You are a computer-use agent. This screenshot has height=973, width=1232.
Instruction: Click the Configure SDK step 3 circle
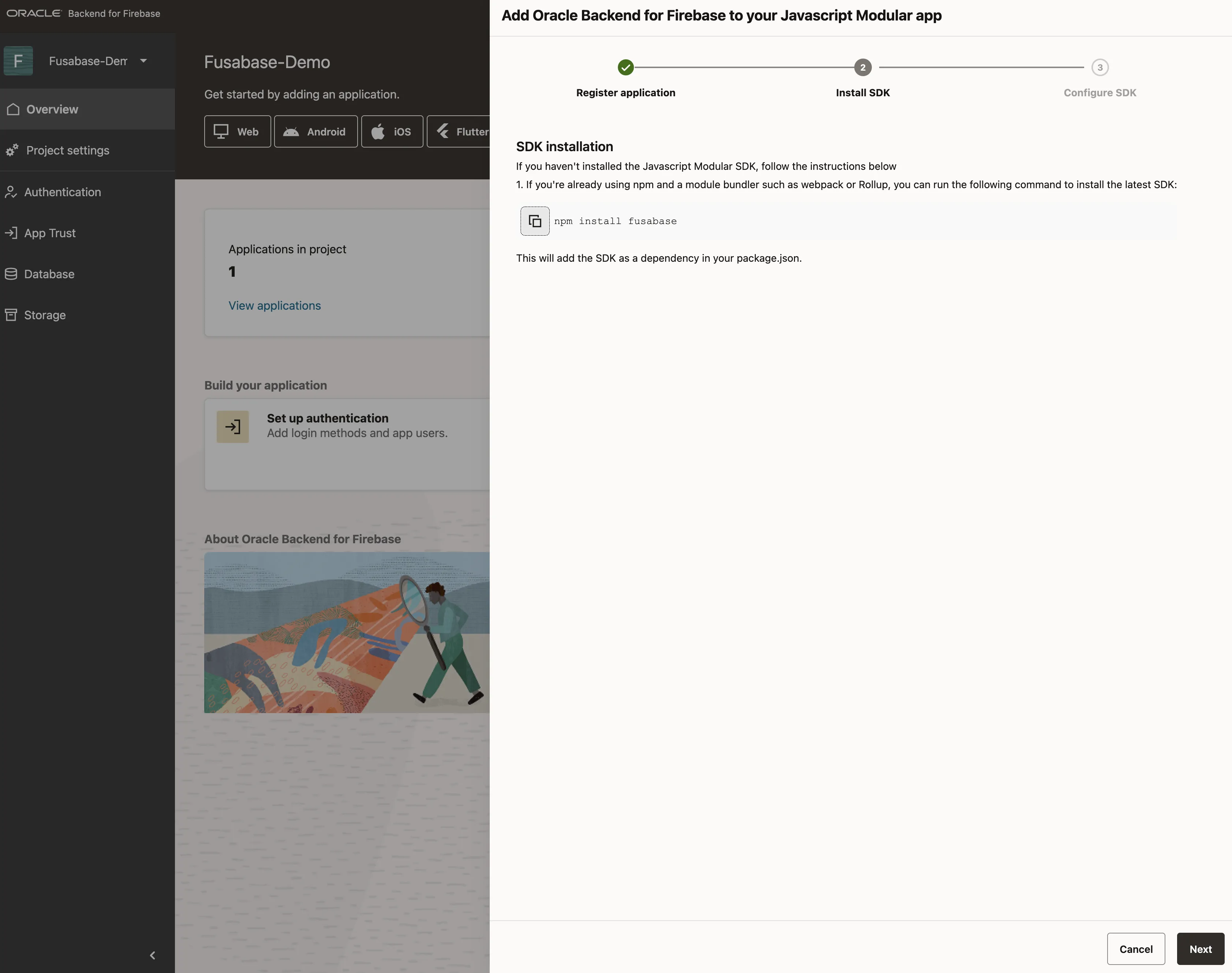click(x=1100, y=67)
